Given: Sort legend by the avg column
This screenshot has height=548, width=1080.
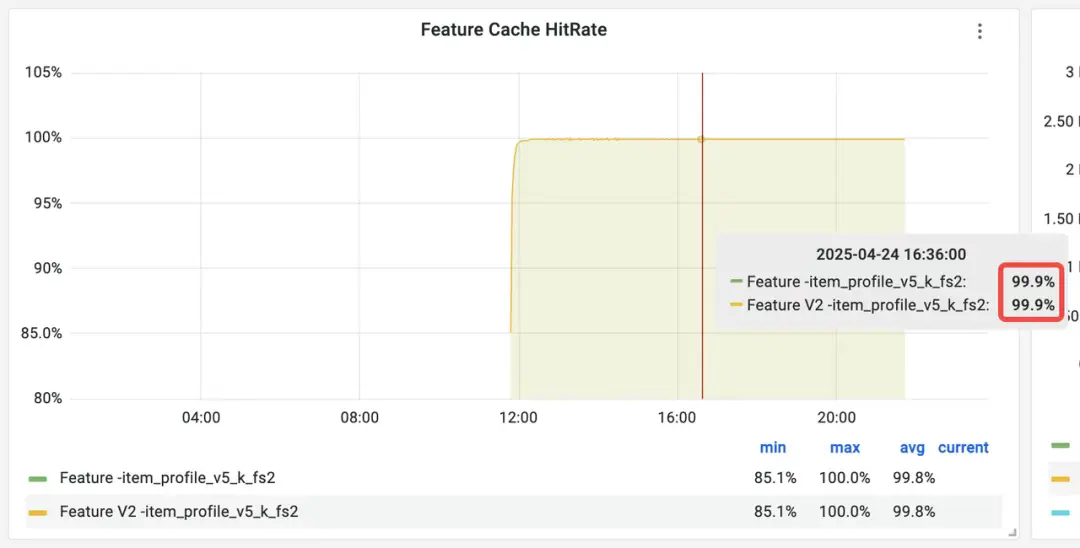Looking at the screenshot, I should click(x=912, y=448).
